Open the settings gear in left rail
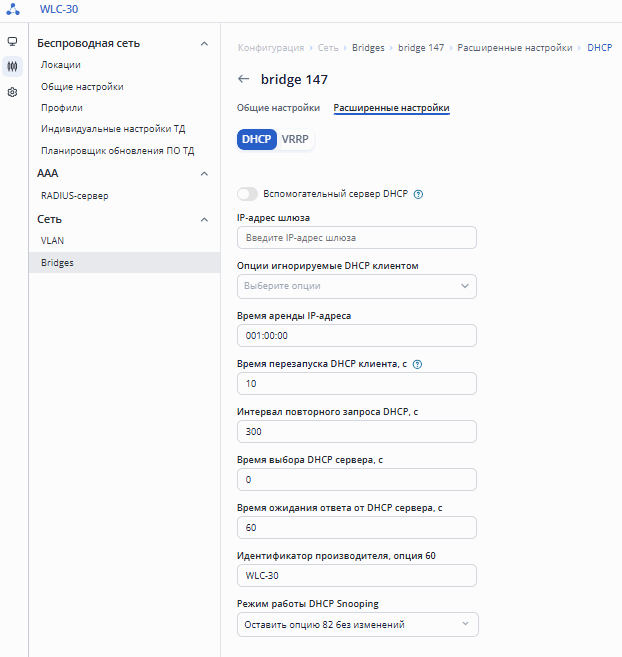This screenshot has width=622, height=657. tap(12, 92)
